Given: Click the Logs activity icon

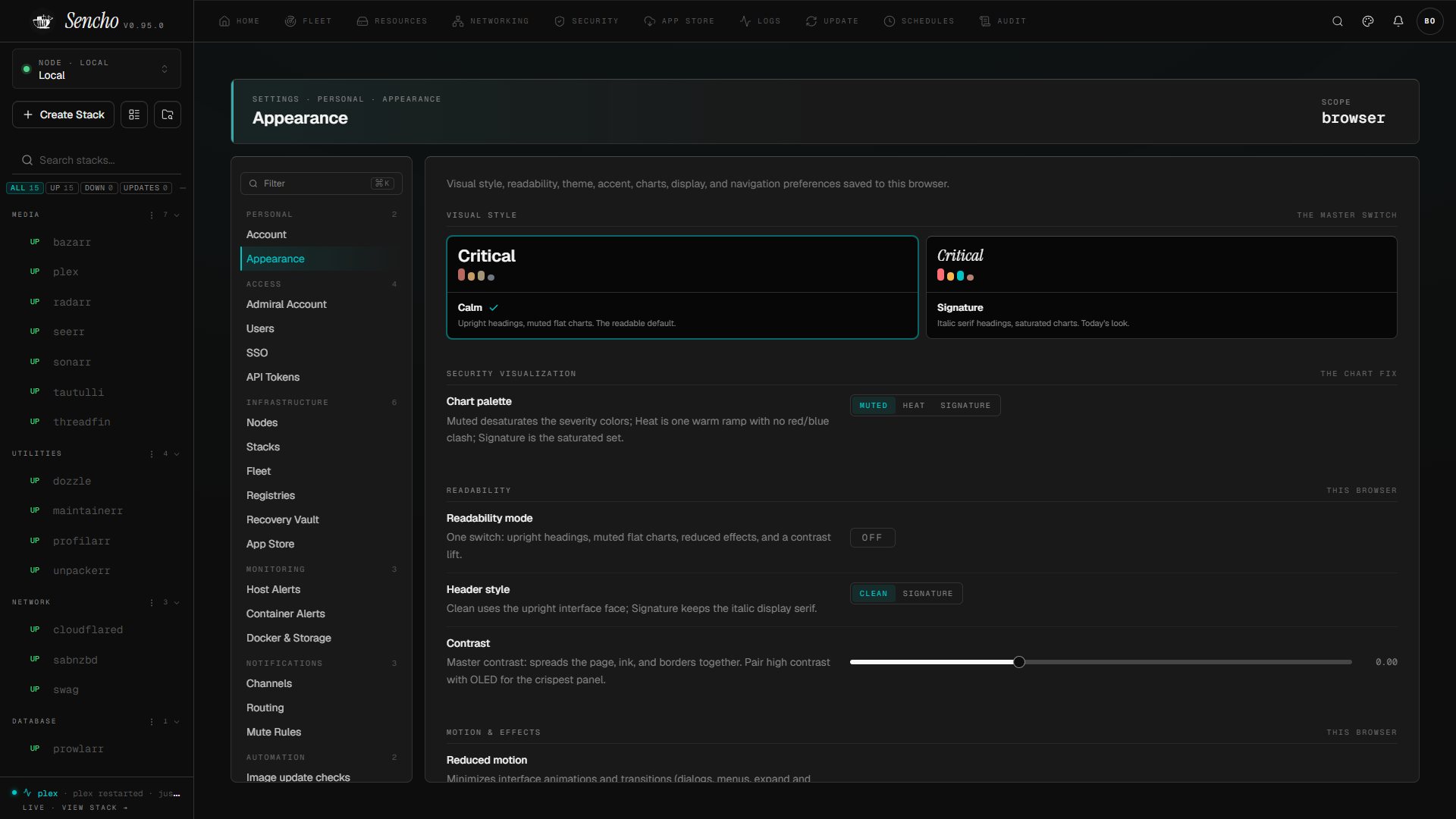Looking at the screenshot, I should [745, 21].
